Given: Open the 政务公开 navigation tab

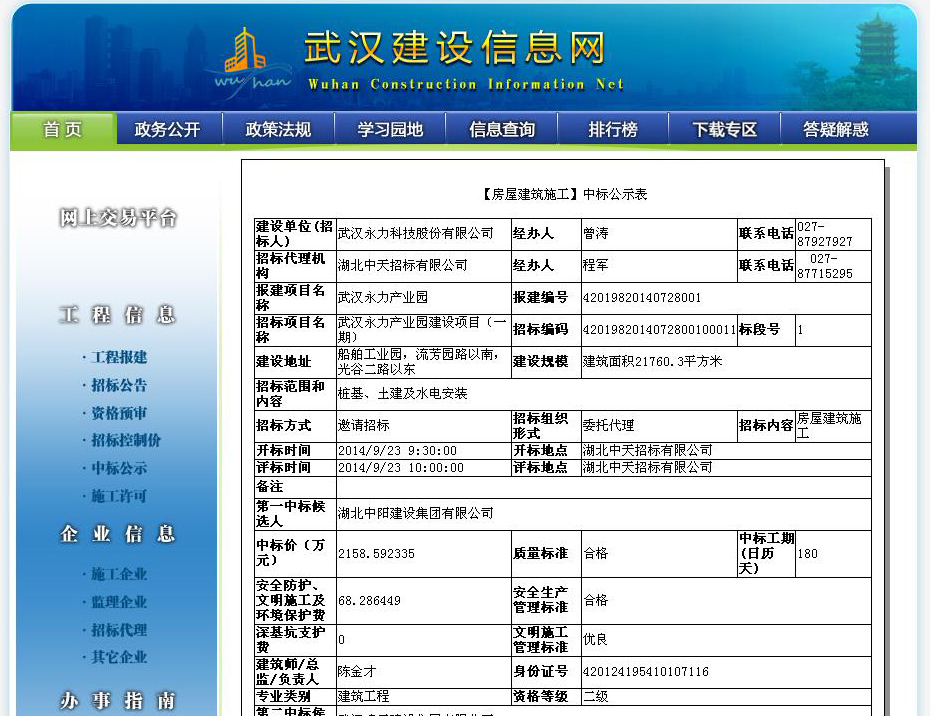Looking at the screenshot, I should coord(167,129).
